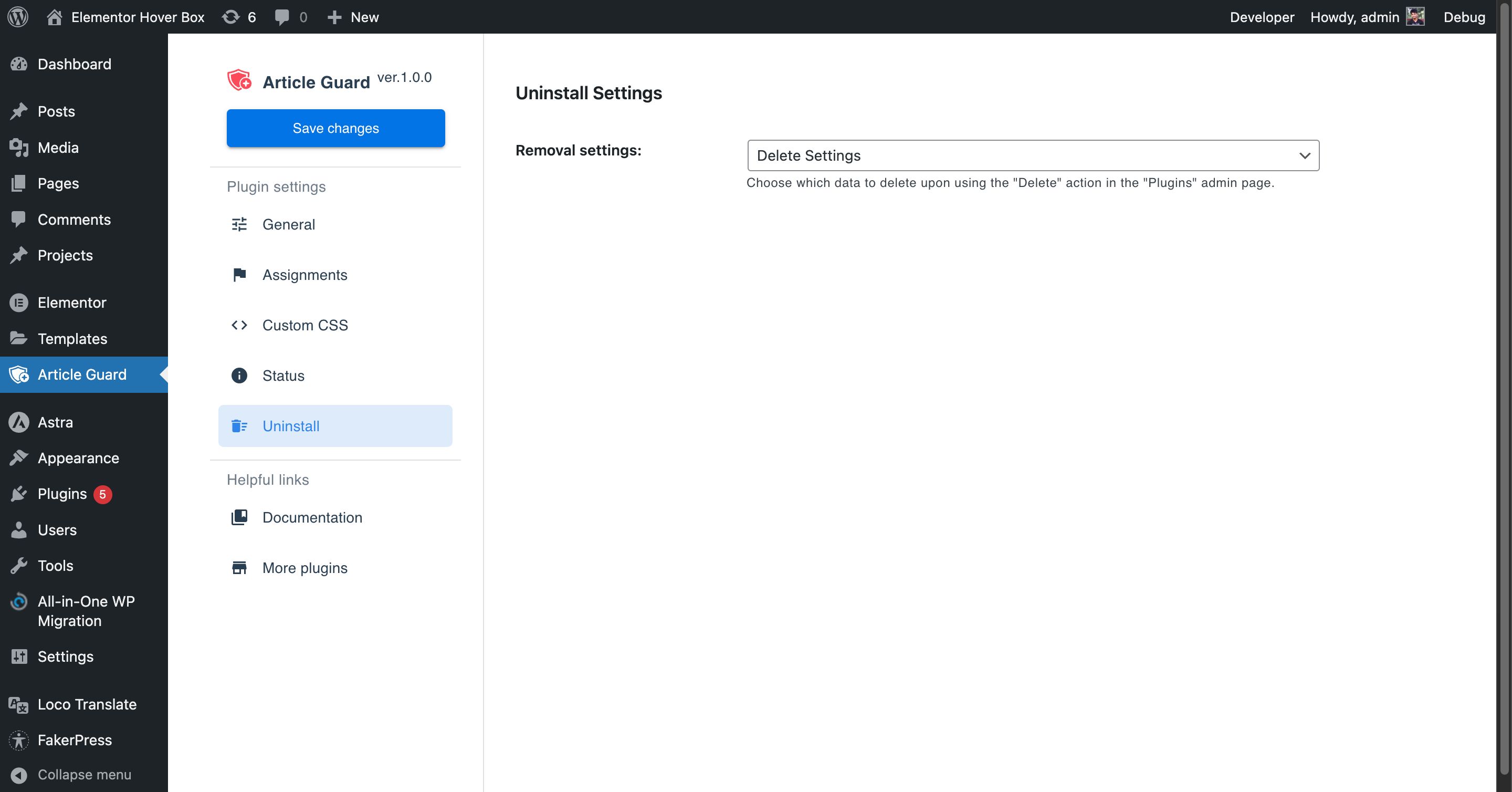Click the Assignments flag icon

point(239,275)
